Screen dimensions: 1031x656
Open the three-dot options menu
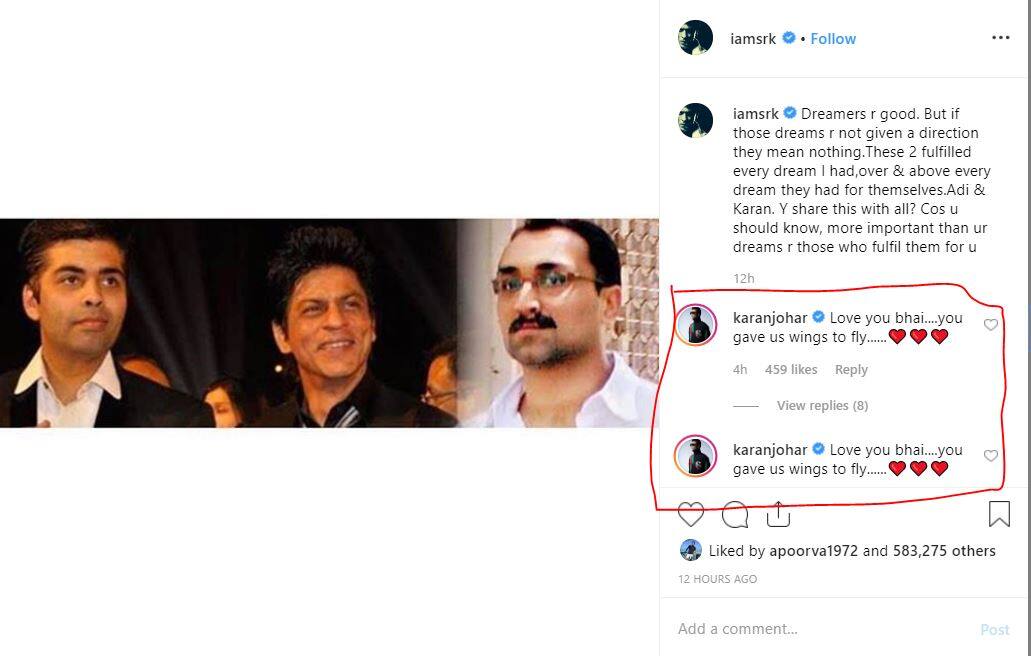point(1001,37)
